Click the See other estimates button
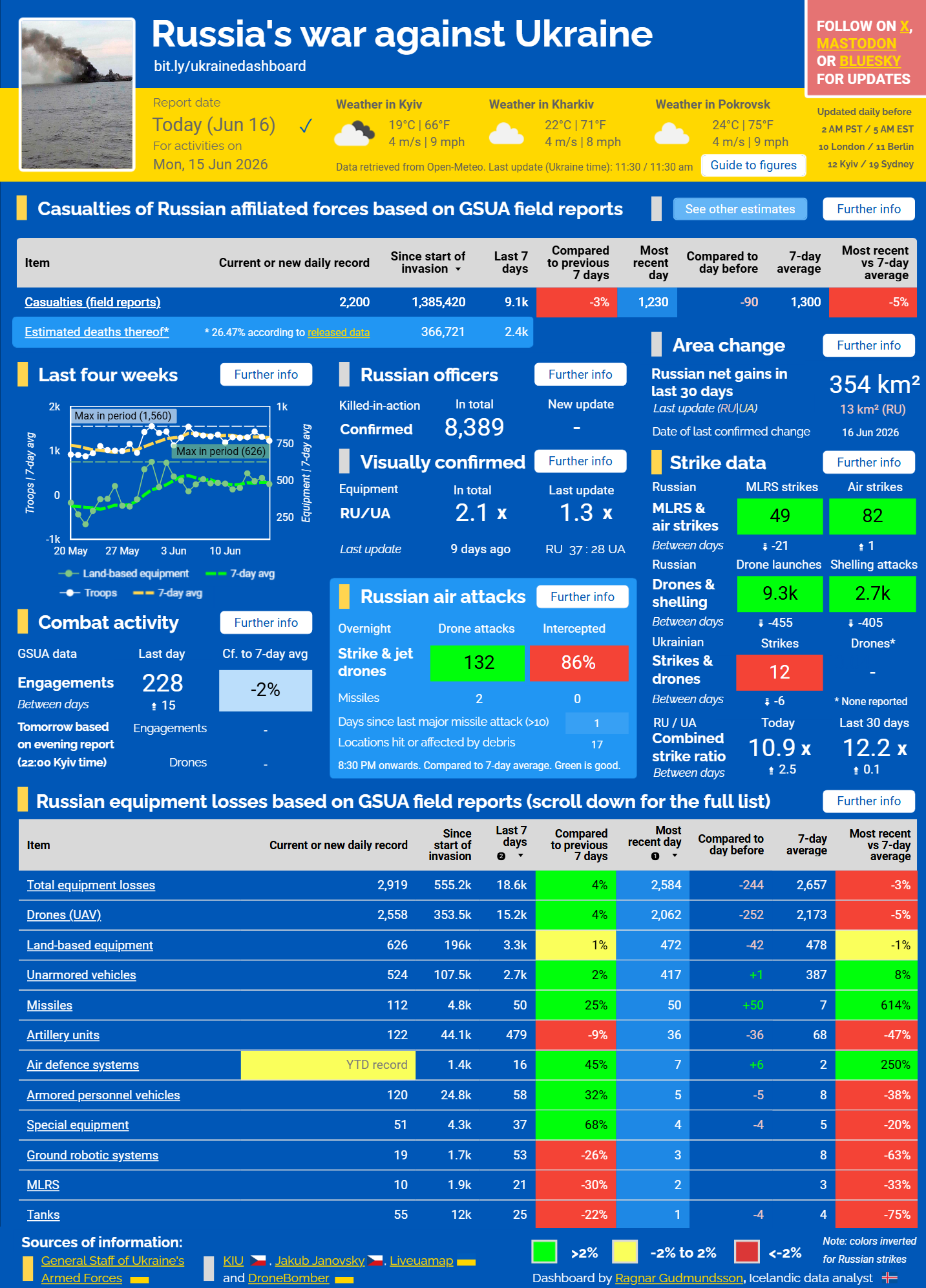 pos(740,209)
